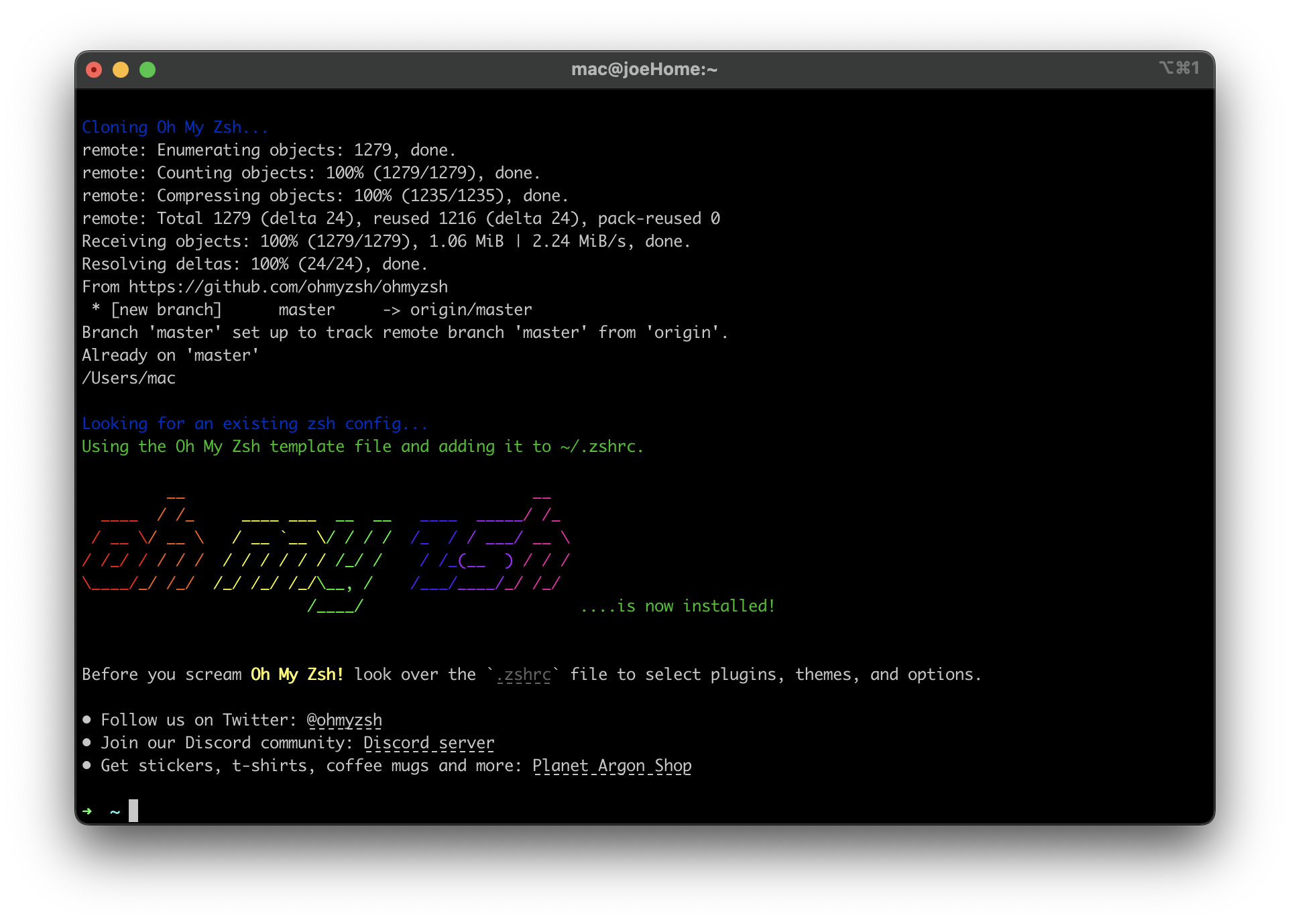Open the @ohmyzsh Twitter link
This screenshot has width=1290, height=924.
[x=344, y=720]
